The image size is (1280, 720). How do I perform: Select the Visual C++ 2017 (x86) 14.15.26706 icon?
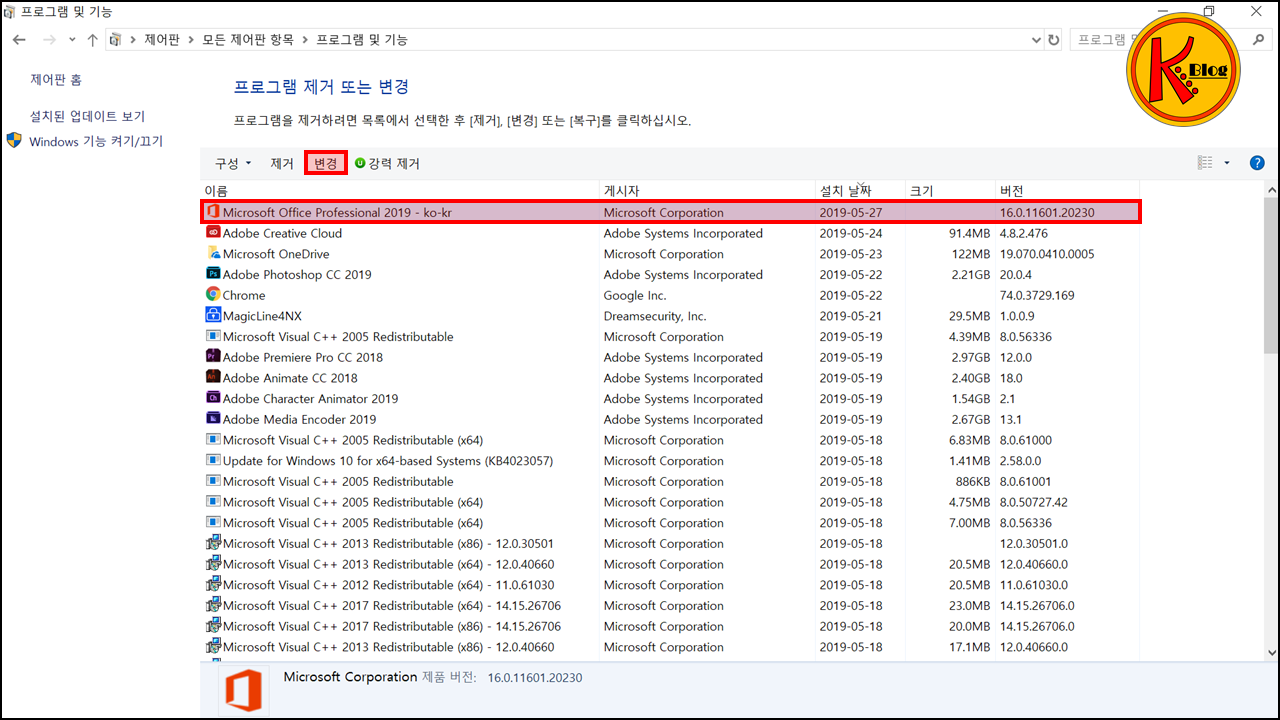tap(212, 626)
